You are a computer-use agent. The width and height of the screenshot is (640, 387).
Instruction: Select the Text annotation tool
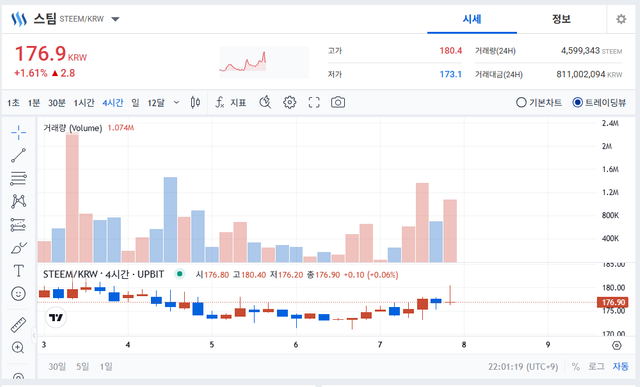coord(18,270)
